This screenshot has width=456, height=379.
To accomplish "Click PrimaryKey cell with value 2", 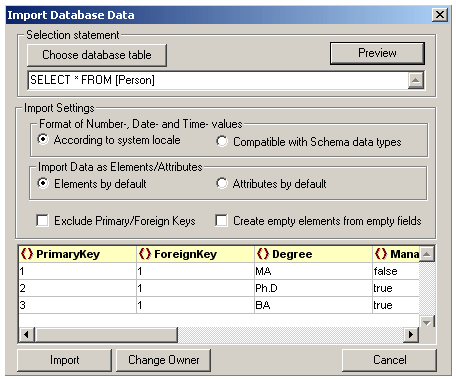I will pyautogui.click(x=78, y=288).
